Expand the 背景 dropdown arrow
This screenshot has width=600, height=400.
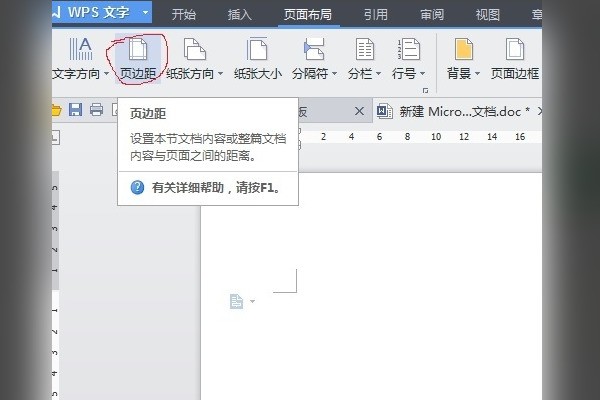point(477,73)
